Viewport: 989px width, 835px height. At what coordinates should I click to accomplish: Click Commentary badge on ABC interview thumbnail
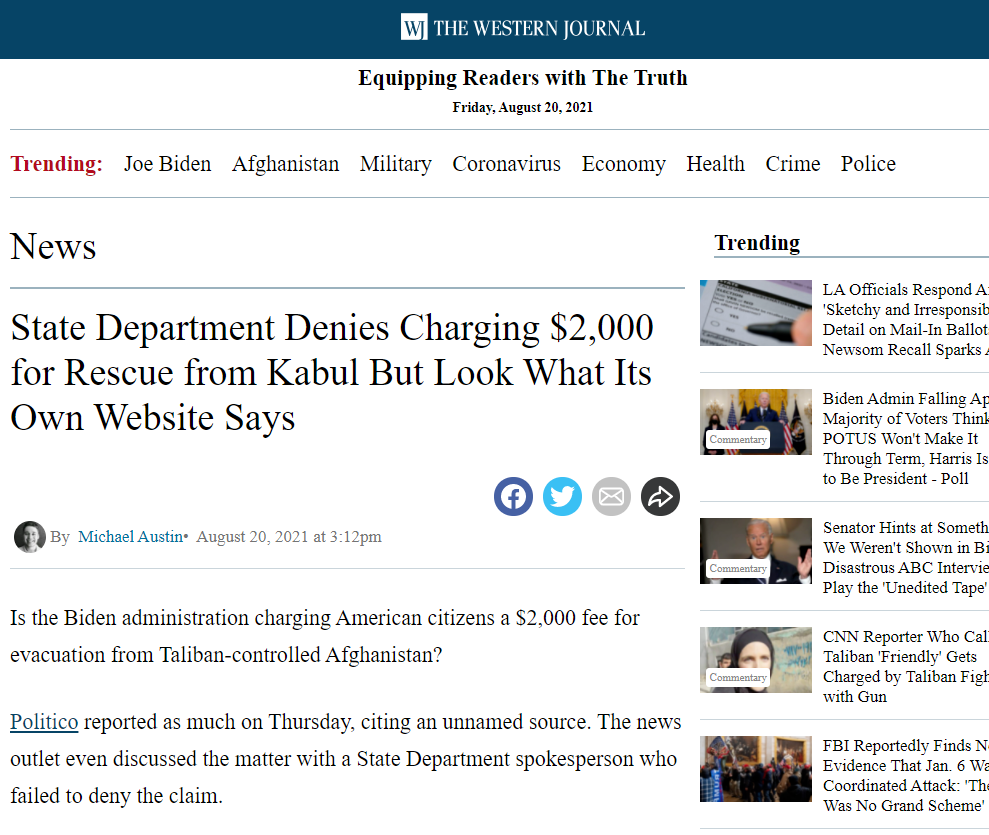click(738, 568)
